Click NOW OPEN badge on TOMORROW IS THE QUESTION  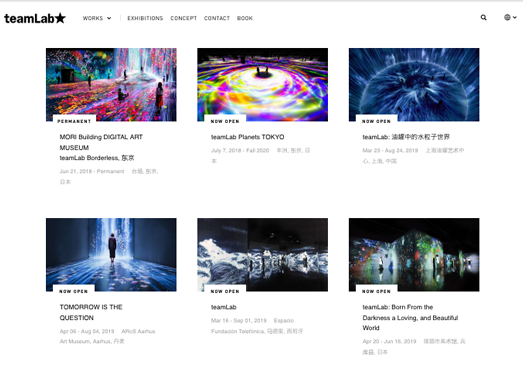(x=74, y=291)
